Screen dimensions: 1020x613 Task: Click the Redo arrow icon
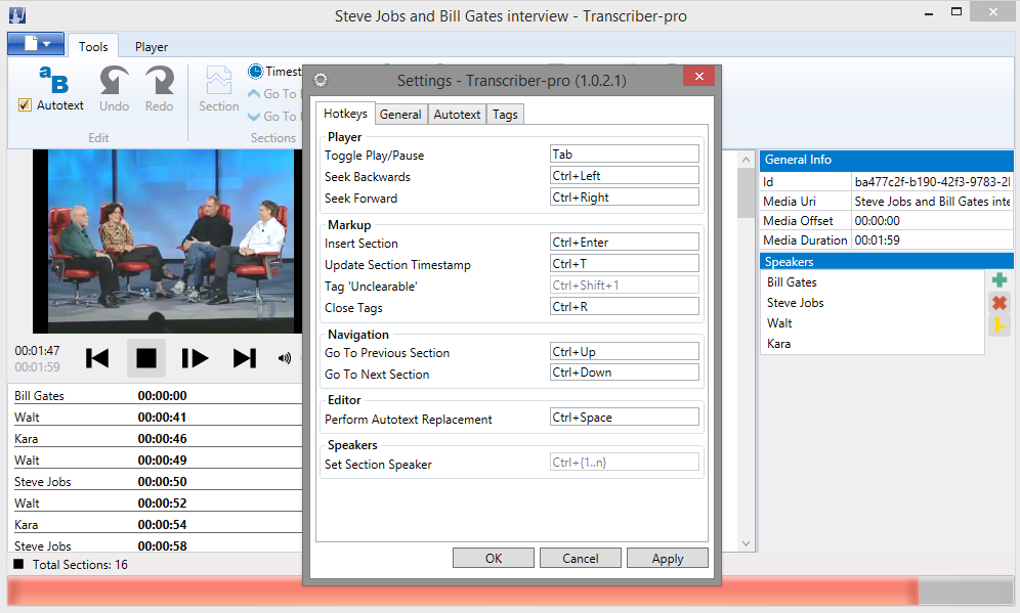[x=159, y=81]
